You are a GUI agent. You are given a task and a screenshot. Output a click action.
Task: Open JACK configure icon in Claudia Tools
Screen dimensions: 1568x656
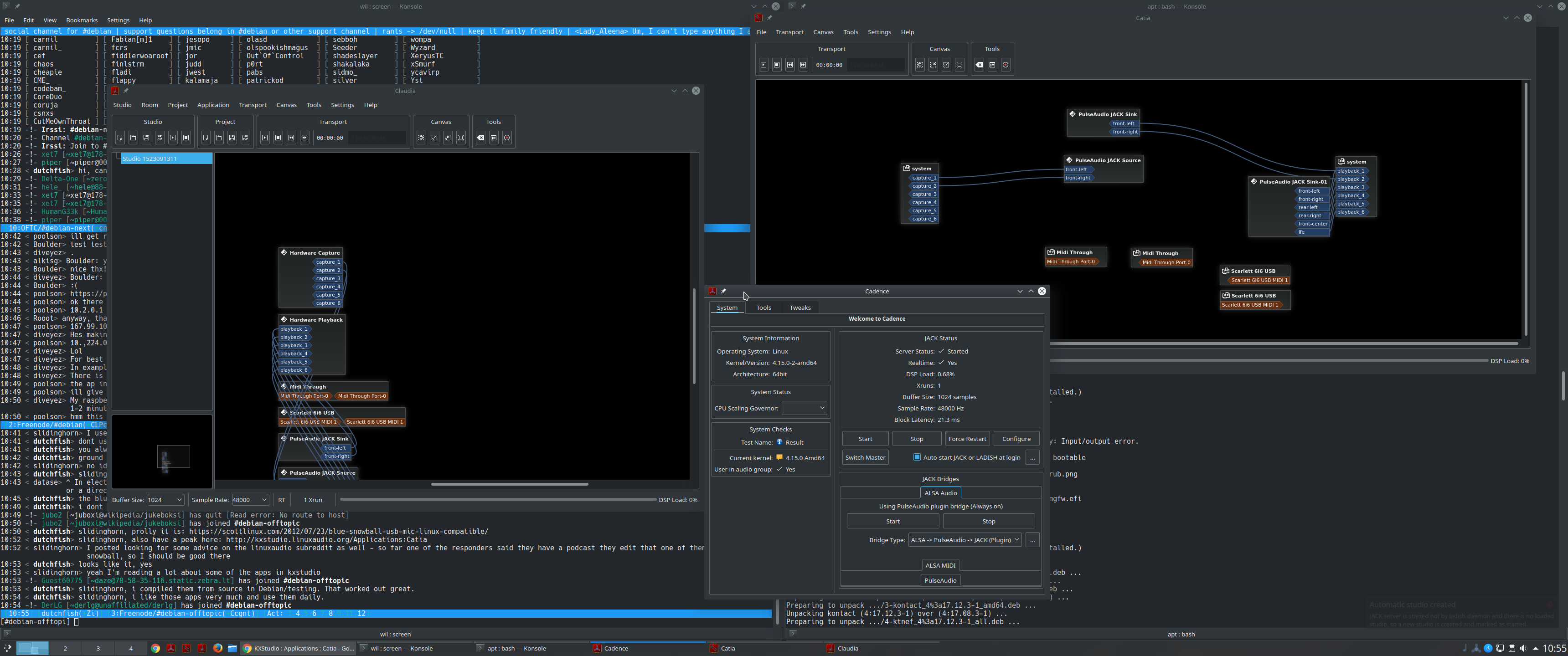494,138
